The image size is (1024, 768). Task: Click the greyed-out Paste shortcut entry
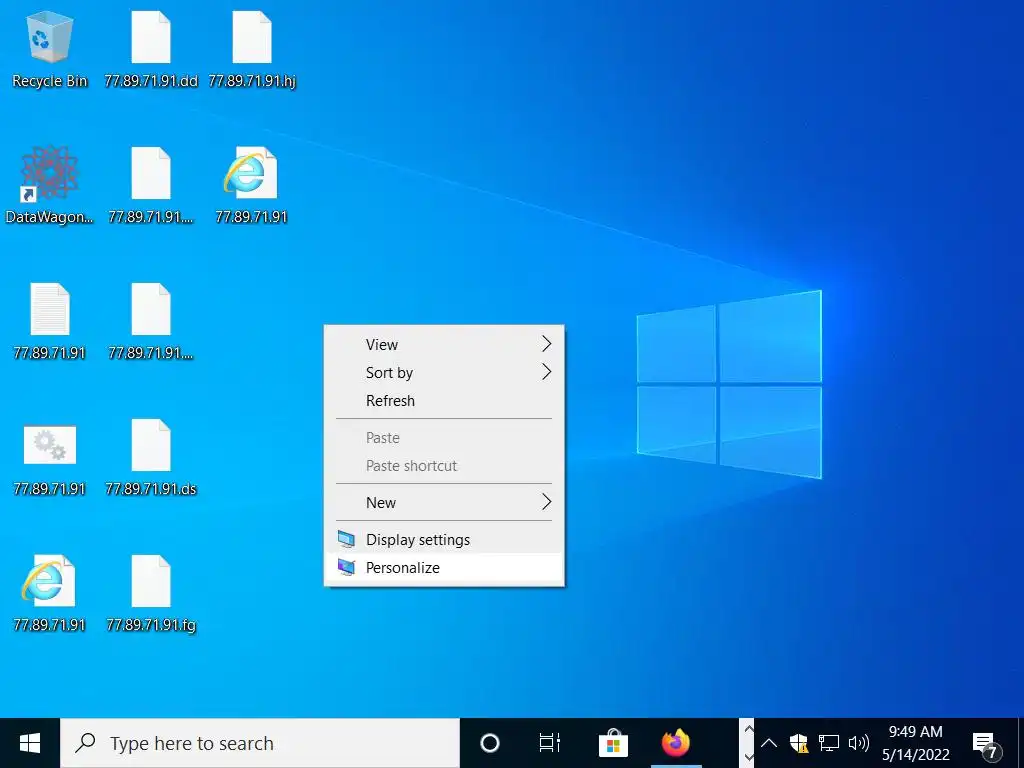coord(444,466)
